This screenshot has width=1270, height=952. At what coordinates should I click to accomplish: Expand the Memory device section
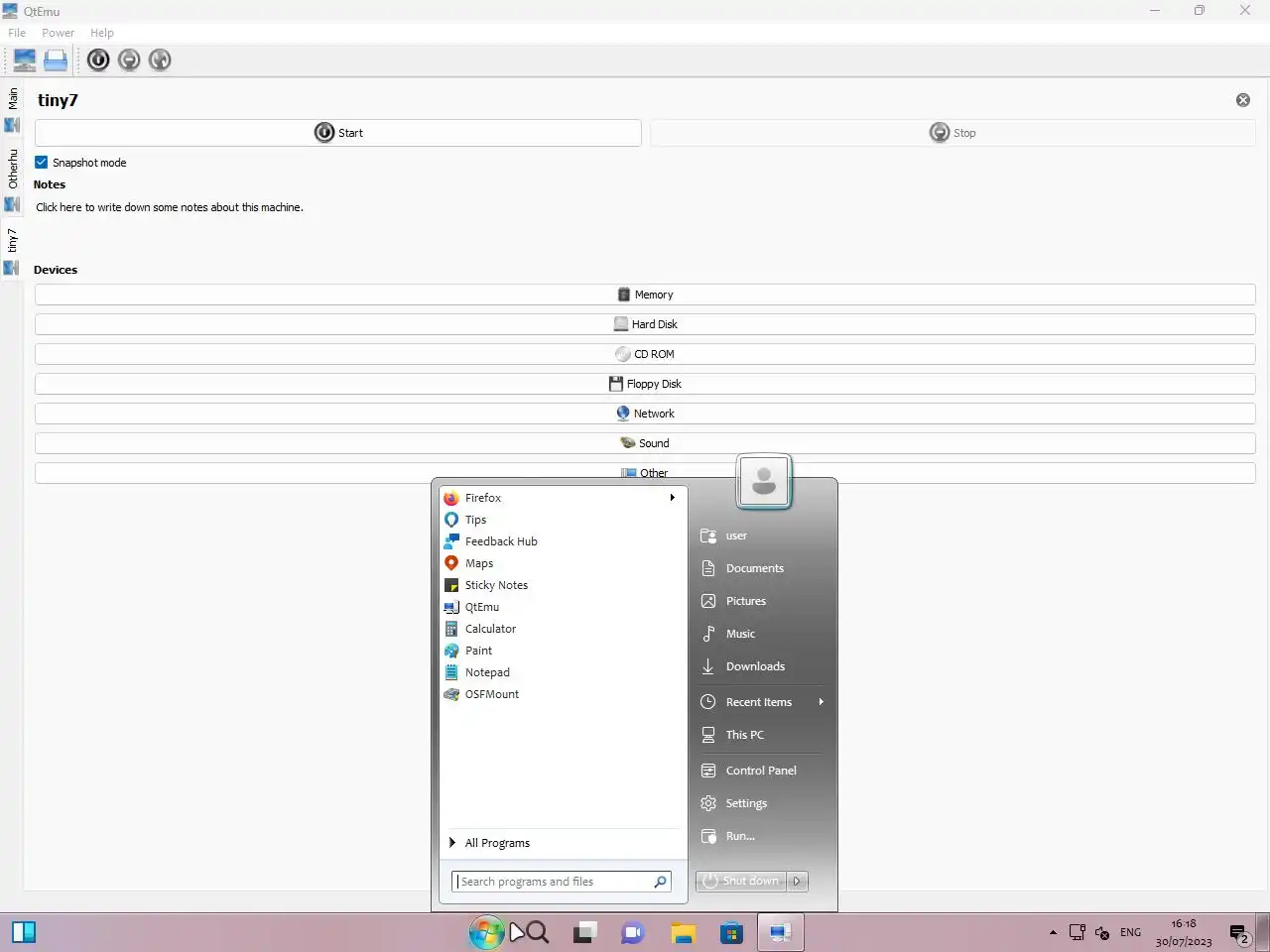[x=645, y=295]
